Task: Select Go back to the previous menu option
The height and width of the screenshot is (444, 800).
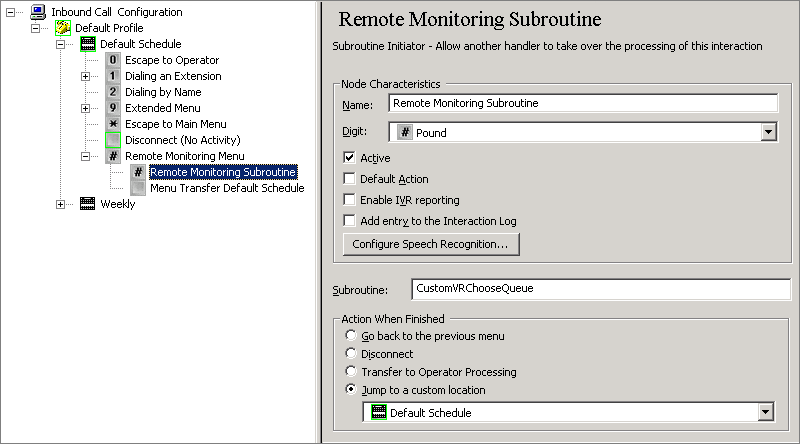Action: (350, 336)
